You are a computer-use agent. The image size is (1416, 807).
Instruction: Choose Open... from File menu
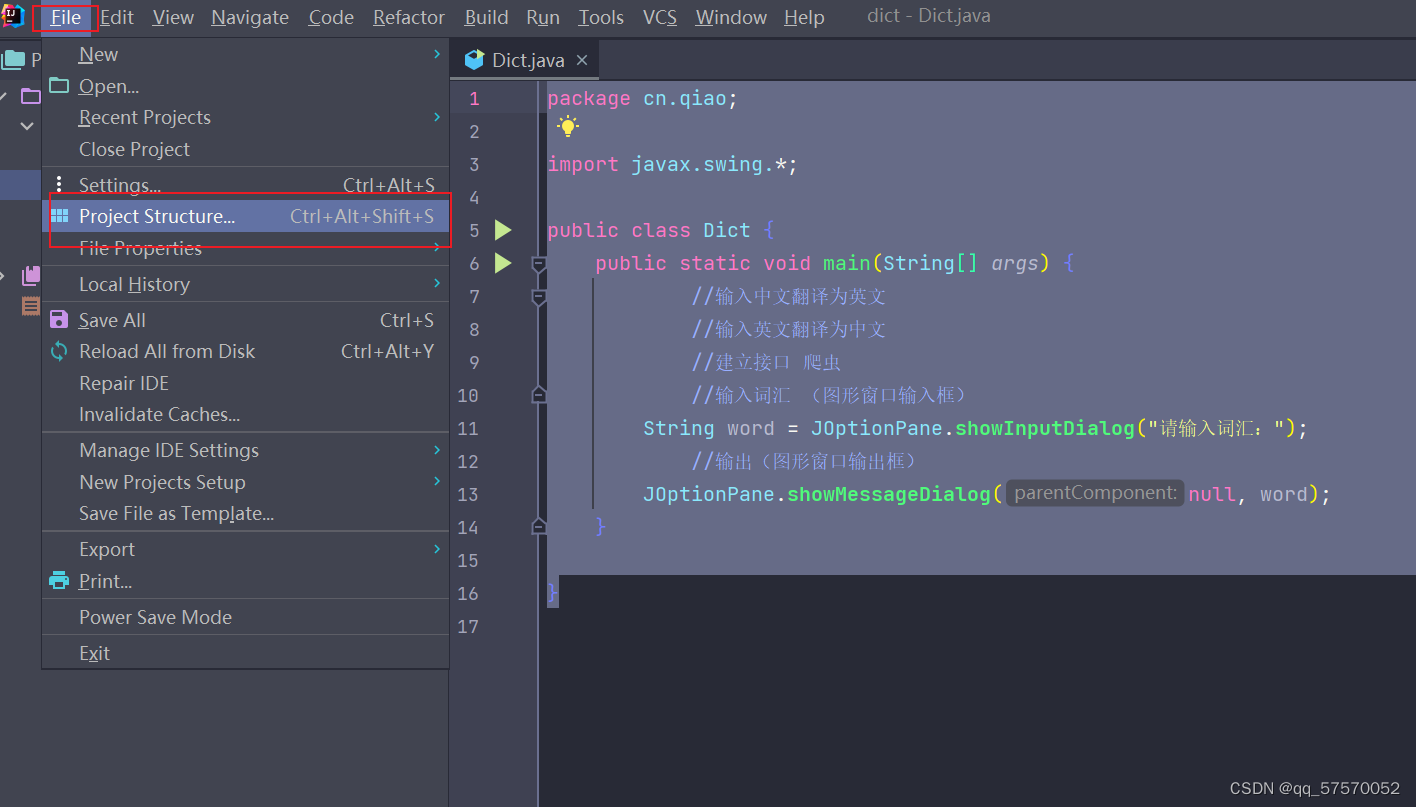(x=245, y=86)
